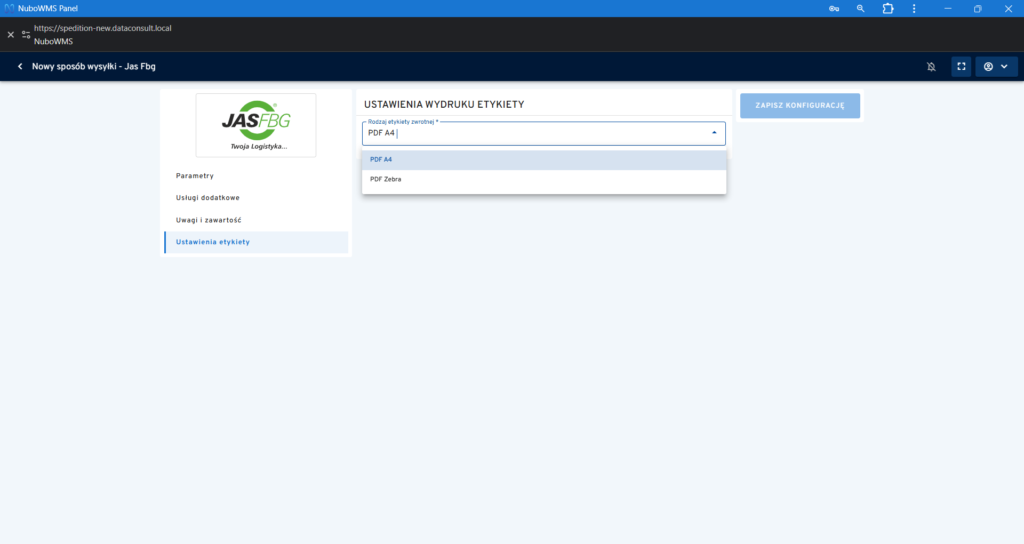
Task: Click the JAS FBG logo image
Action: [256, 125]
